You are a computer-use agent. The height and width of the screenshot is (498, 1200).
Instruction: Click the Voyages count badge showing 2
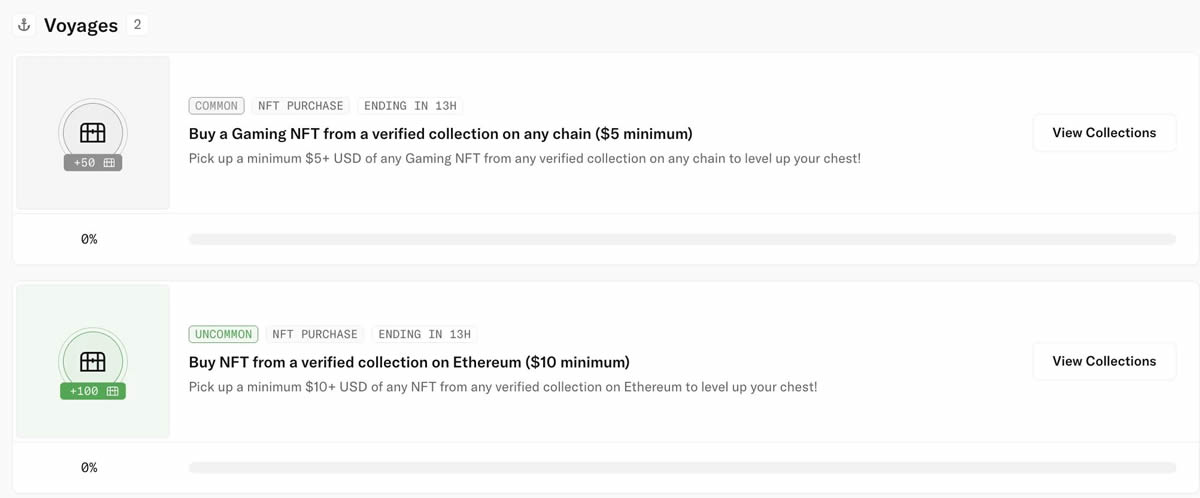coord(137,25)
